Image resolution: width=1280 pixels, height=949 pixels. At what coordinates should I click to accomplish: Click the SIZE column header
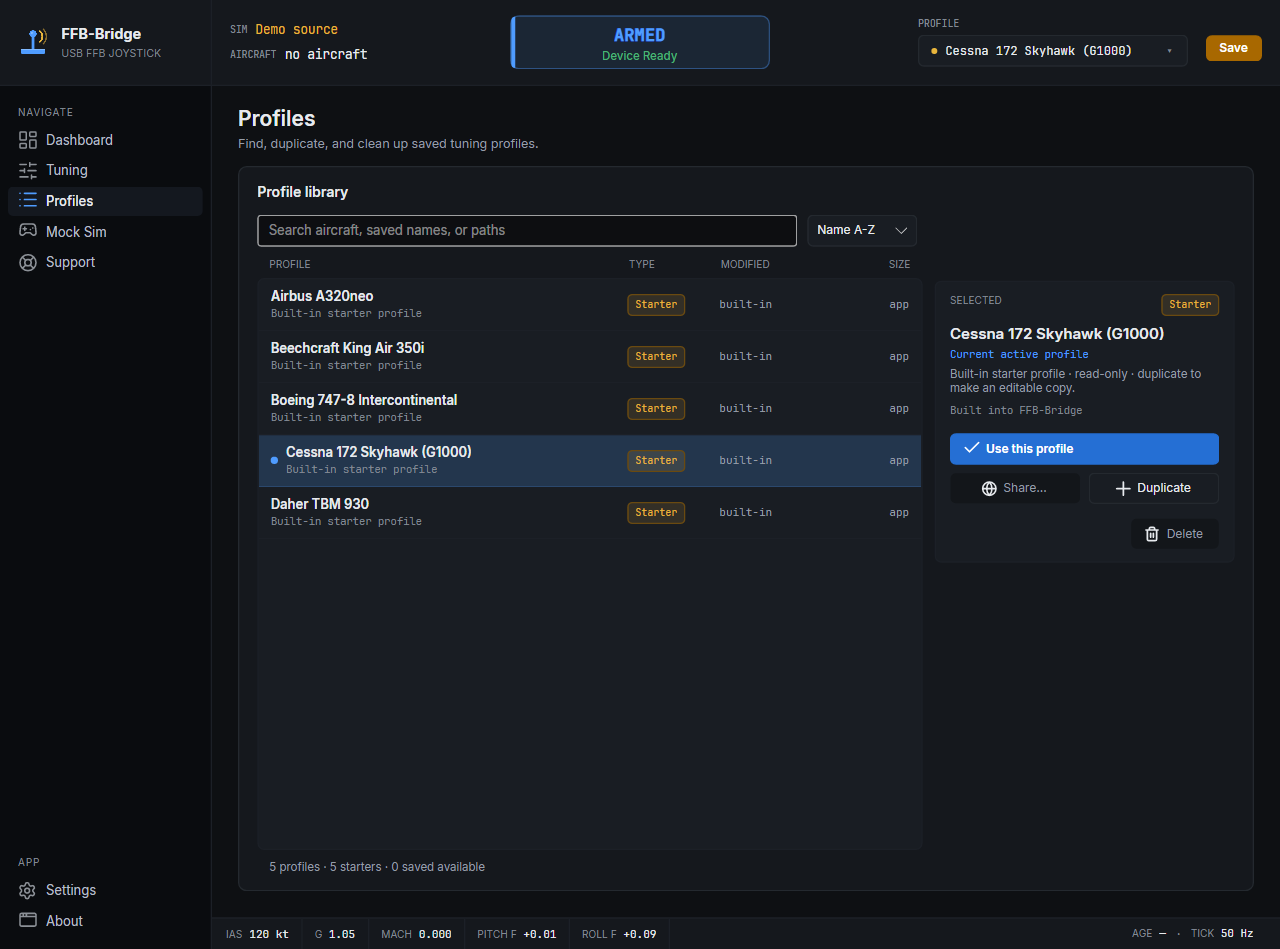[899, 264]
